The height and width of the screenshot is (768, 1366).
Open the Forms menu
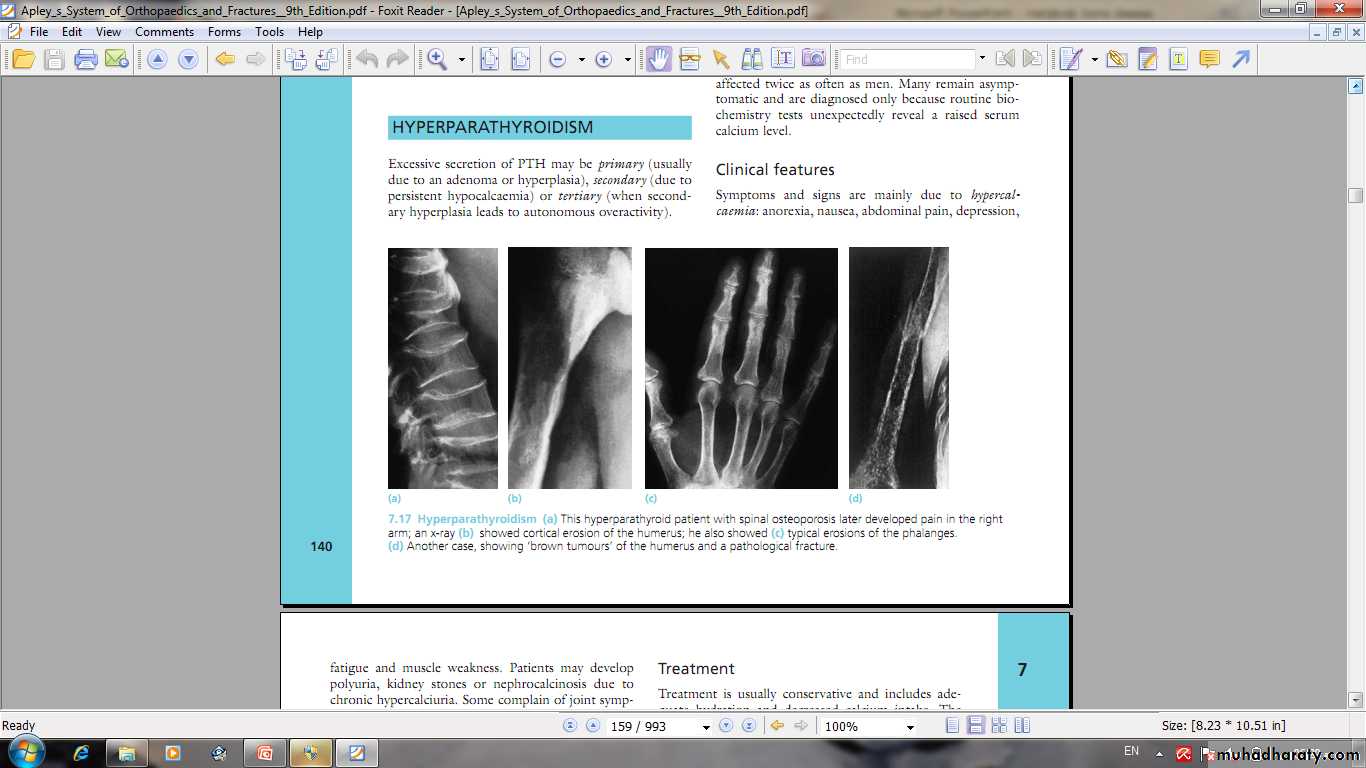point(224,32)
